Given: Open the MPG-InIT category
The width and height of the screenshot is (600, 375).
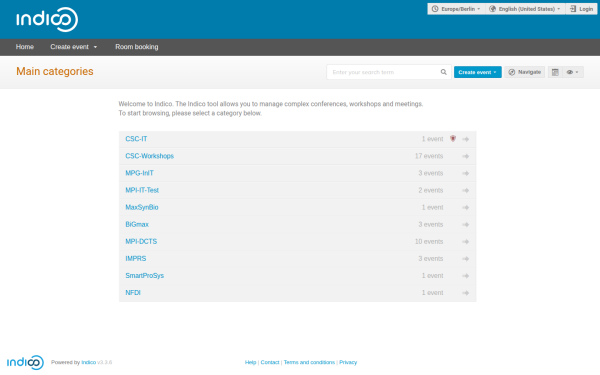Looking at the screenshot, I should pyautogui.click(x=140, y=173).
